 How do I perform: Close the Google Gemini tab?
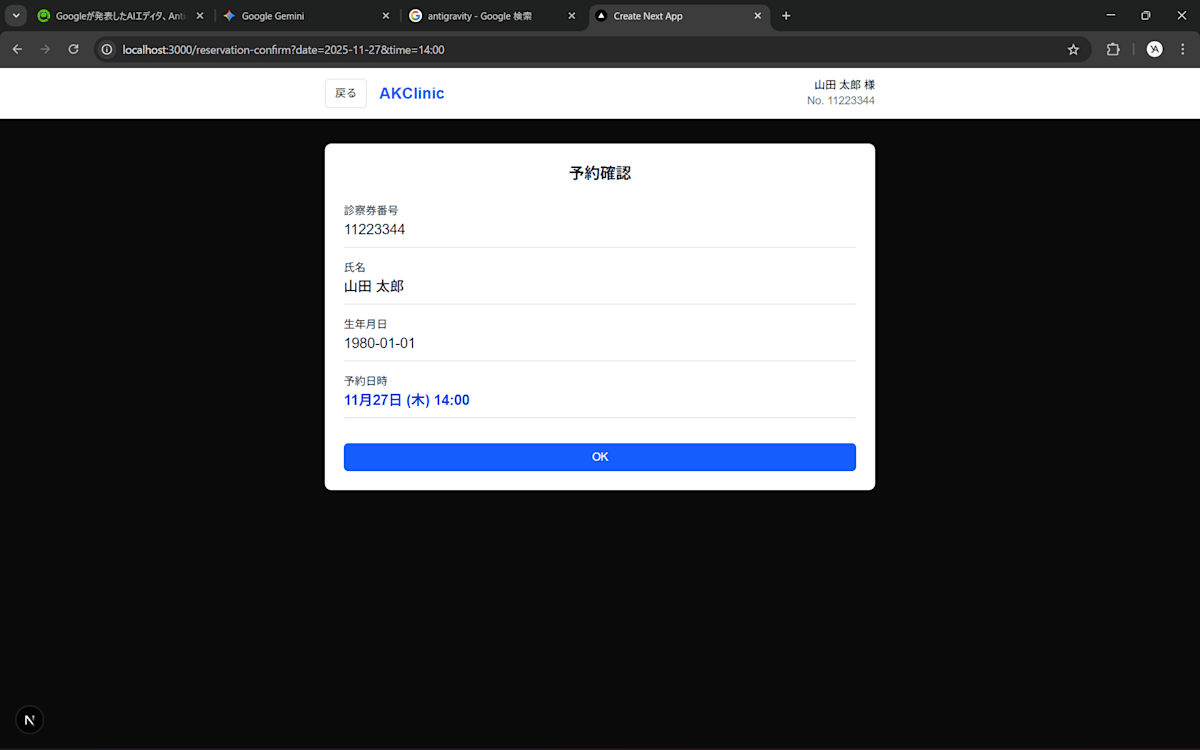click(386, 16)
